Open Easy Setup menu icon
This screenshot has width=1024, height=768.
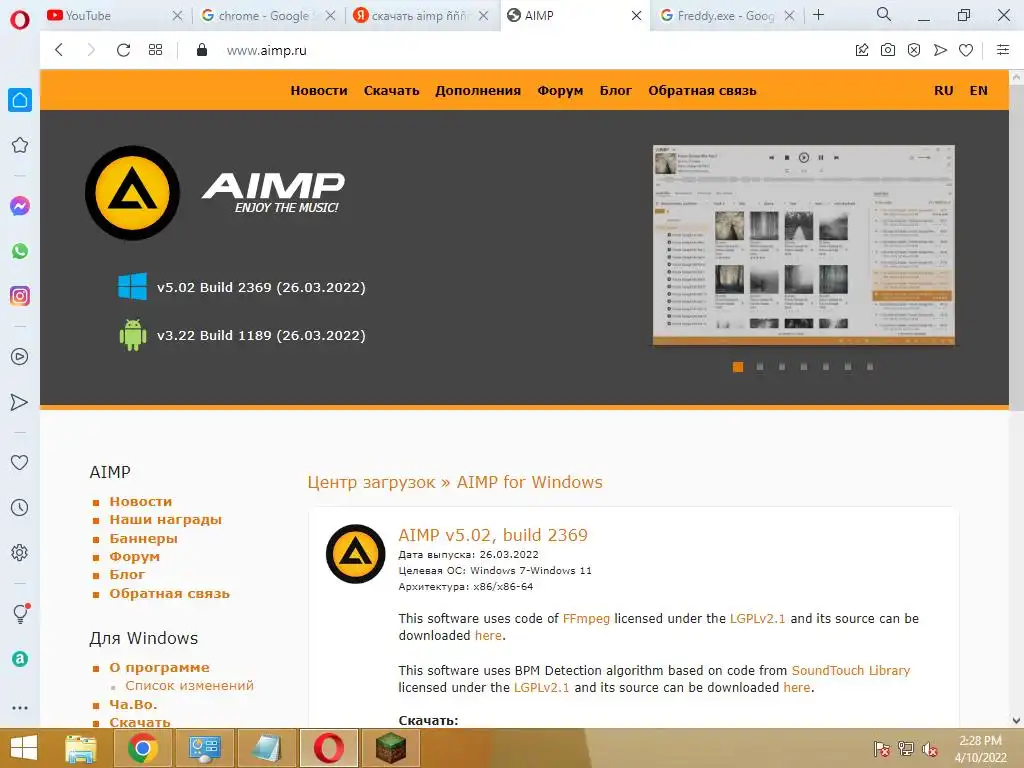1003,50
